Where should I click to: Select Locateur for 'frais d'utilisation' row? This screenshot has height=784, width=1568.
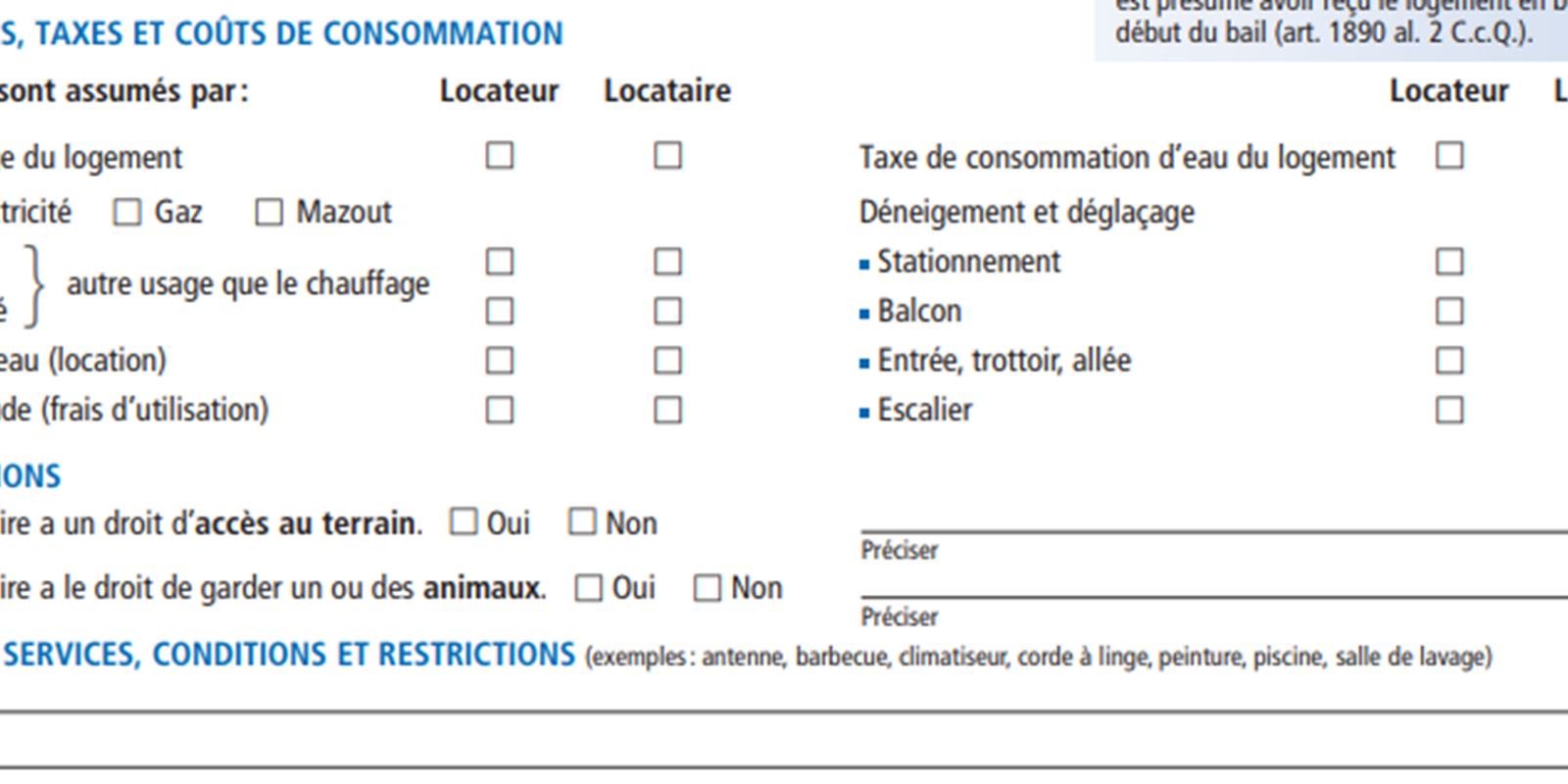tap(500, 410)
